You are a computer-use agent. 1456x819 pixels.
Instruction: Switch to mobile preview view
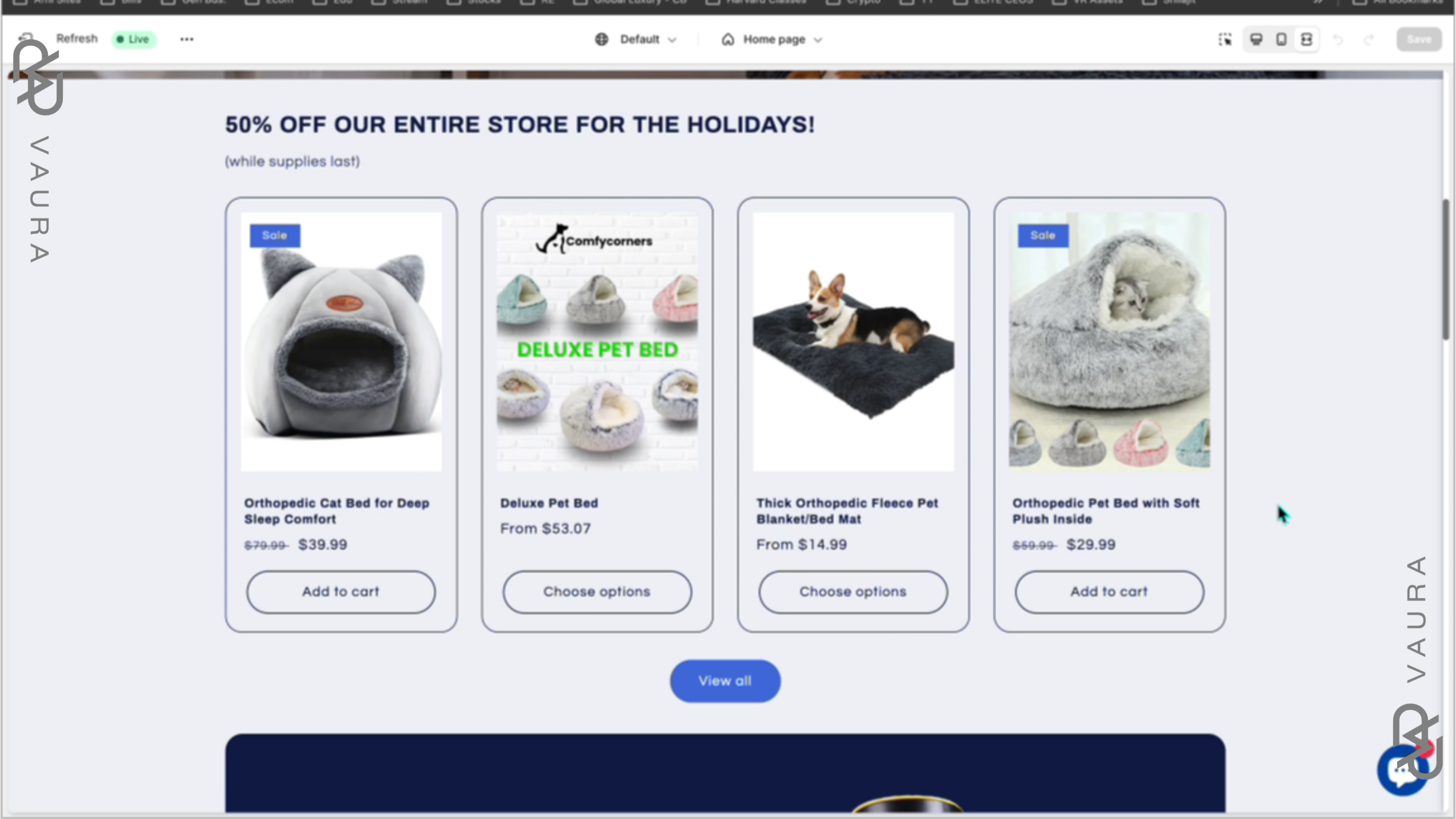point(1281,39)
